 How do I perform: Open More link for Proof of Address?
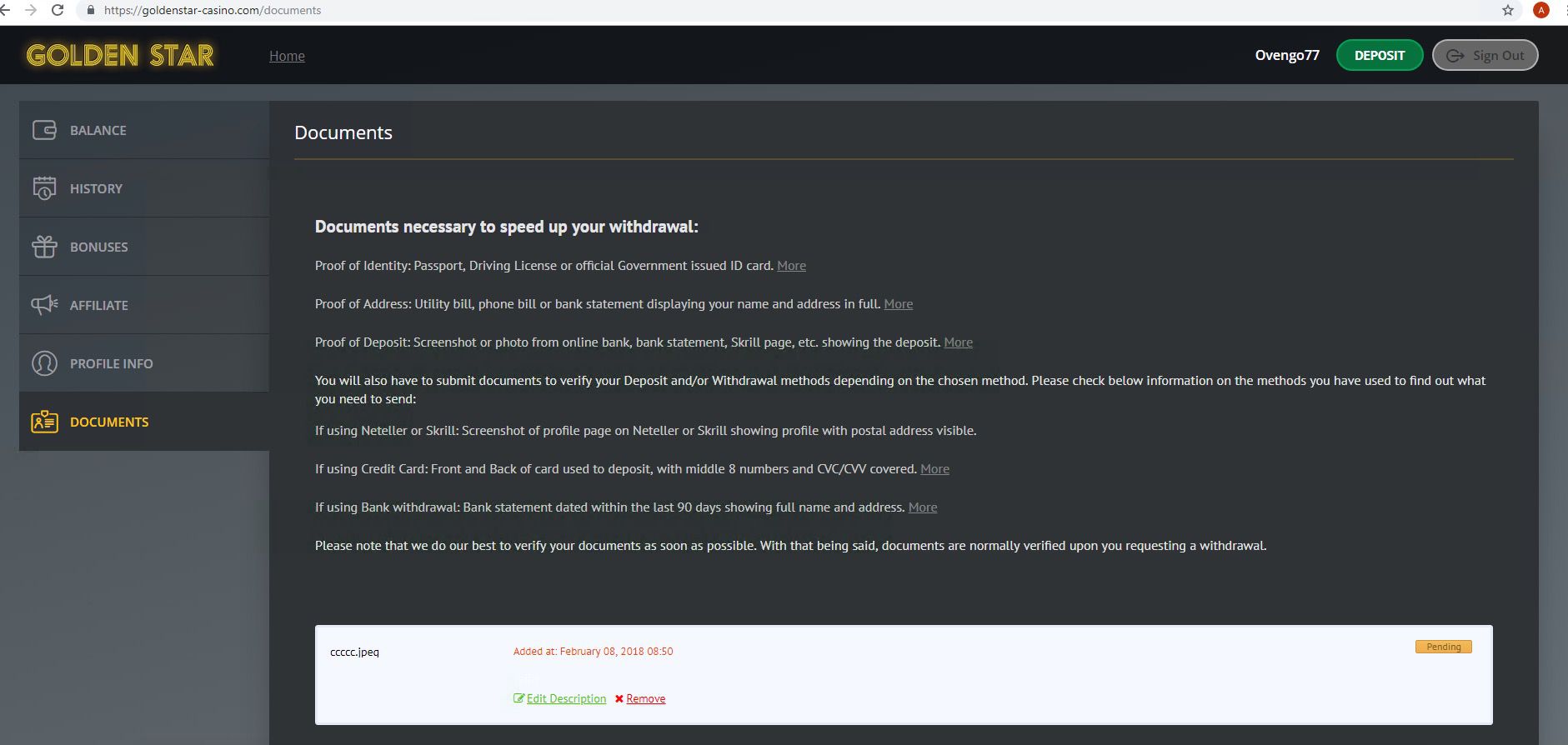point(898,304)
